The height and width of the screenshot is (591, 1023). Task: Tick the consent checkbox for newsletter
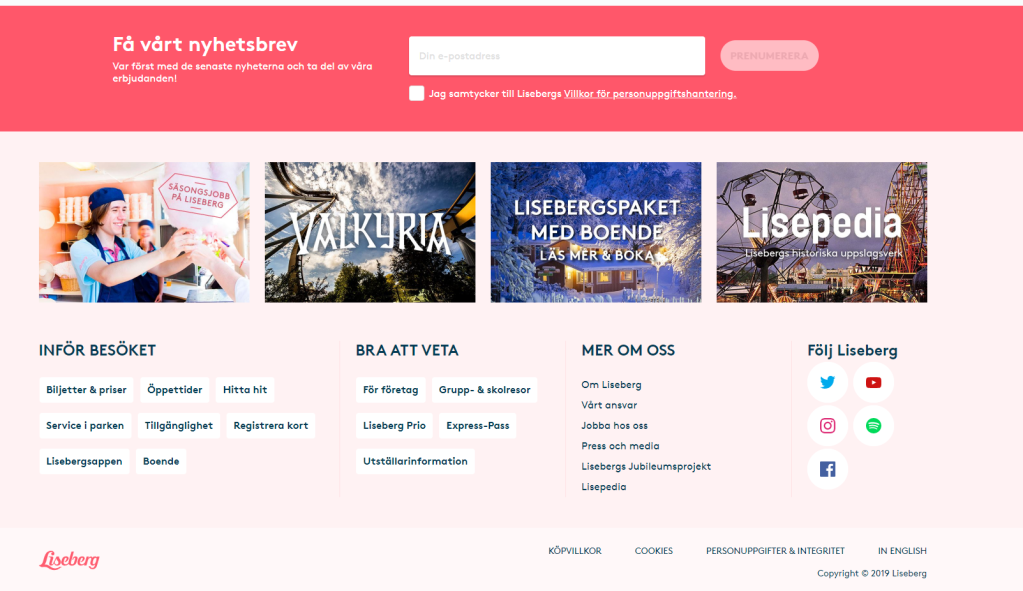pyautogui.click(x=416, y=93)
